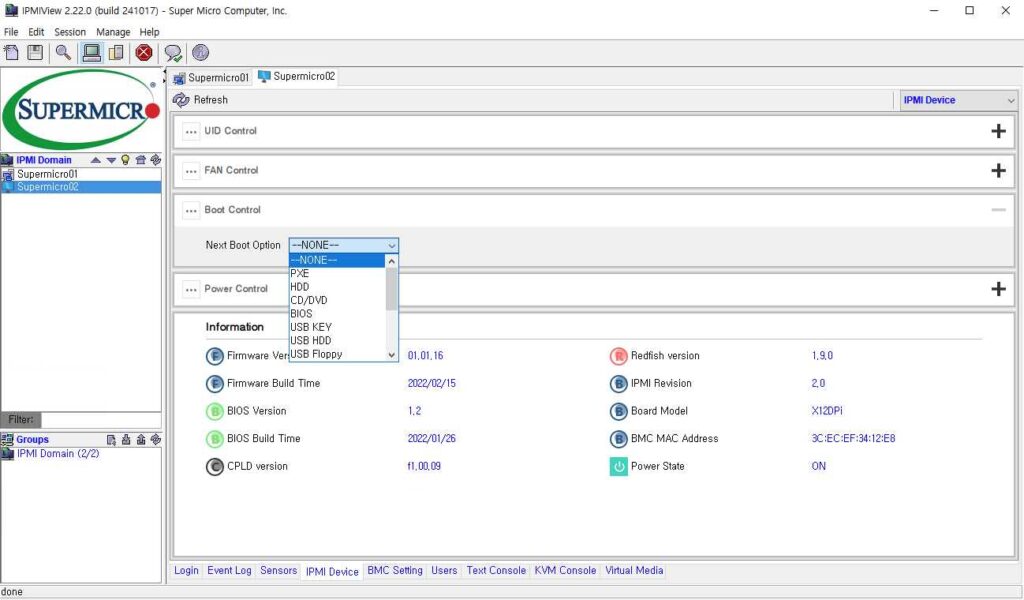Open the Session menu
Image resolution: width=1024 pixels, height=600 pixels.
coord(70,32)
